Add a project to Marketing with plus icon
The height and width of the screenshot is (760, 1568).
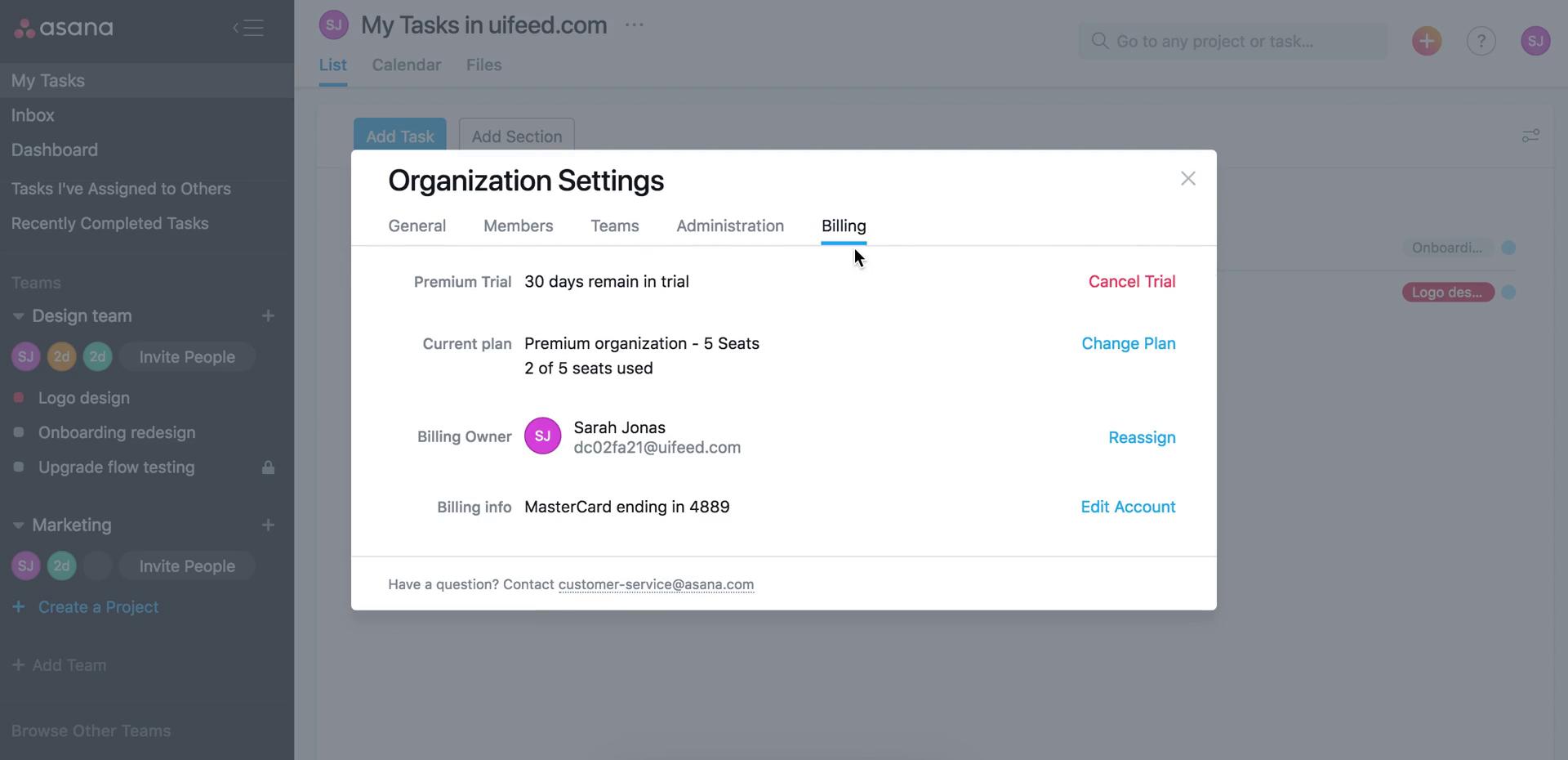pyautogui.click(x=268, y=525)
